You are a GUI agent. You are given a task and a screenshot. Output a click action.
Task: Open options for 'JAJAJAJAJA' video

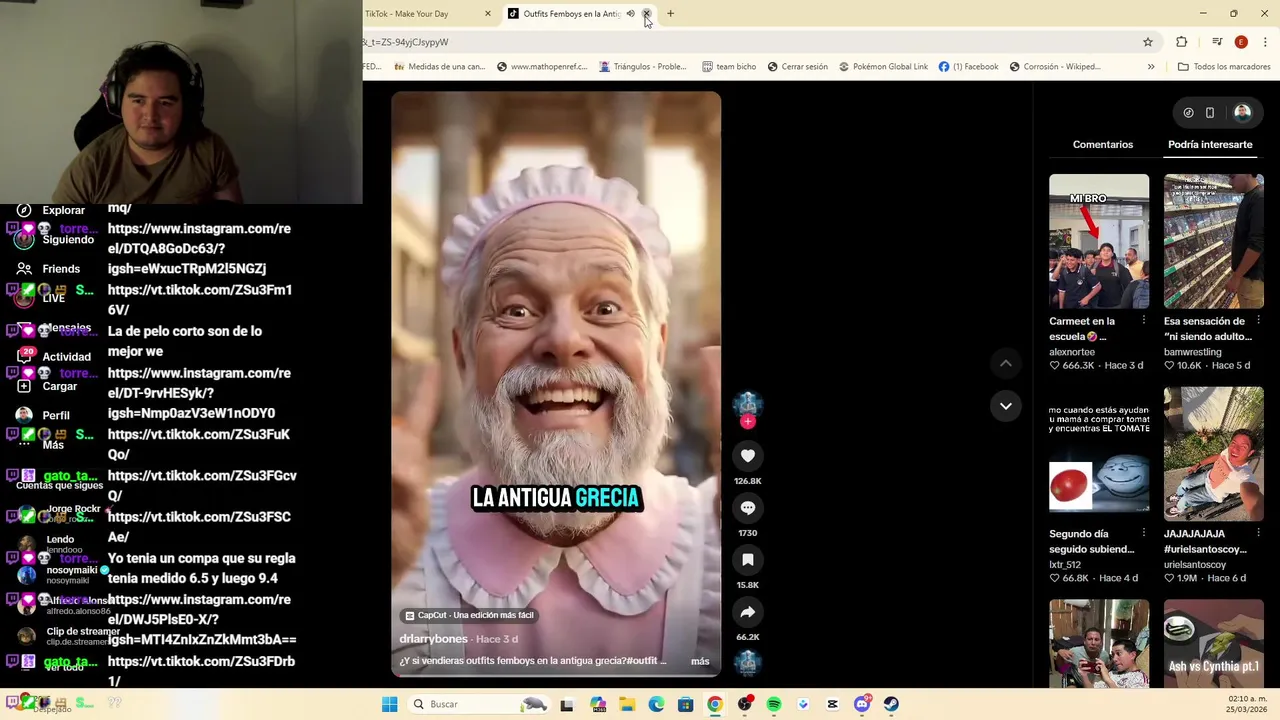pyautogui.click(x=1258, y=533)
